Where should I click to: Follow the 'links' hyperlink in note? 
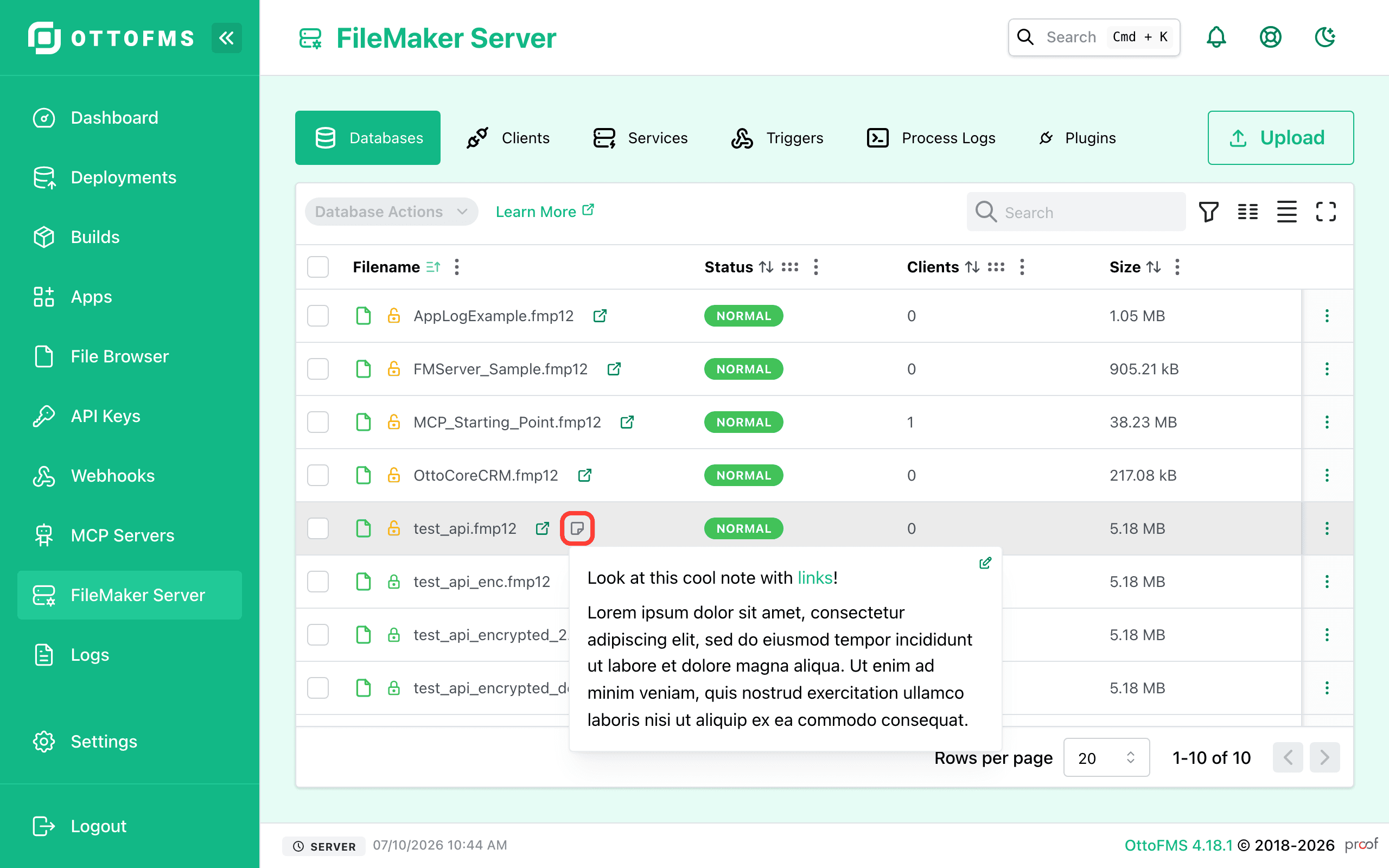[815, 578]
